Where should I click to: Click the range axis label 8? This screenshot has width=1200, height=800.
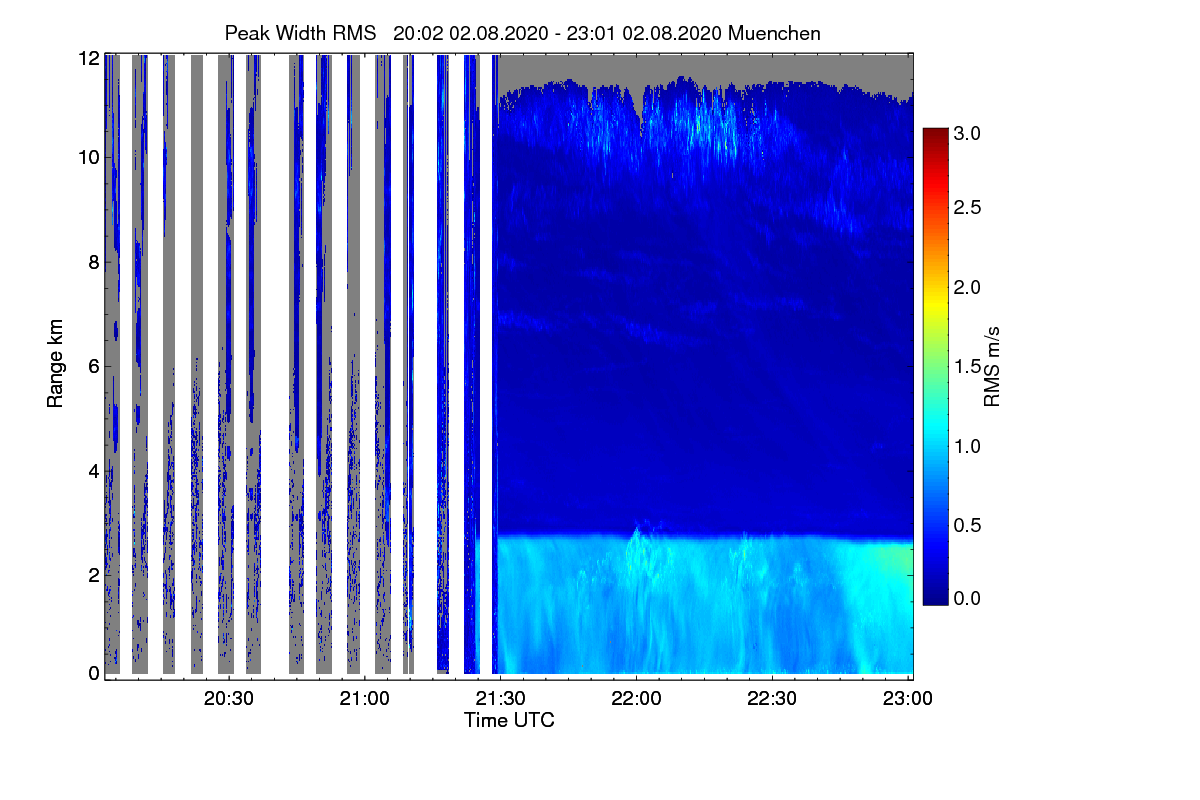(x=94, y=262)
